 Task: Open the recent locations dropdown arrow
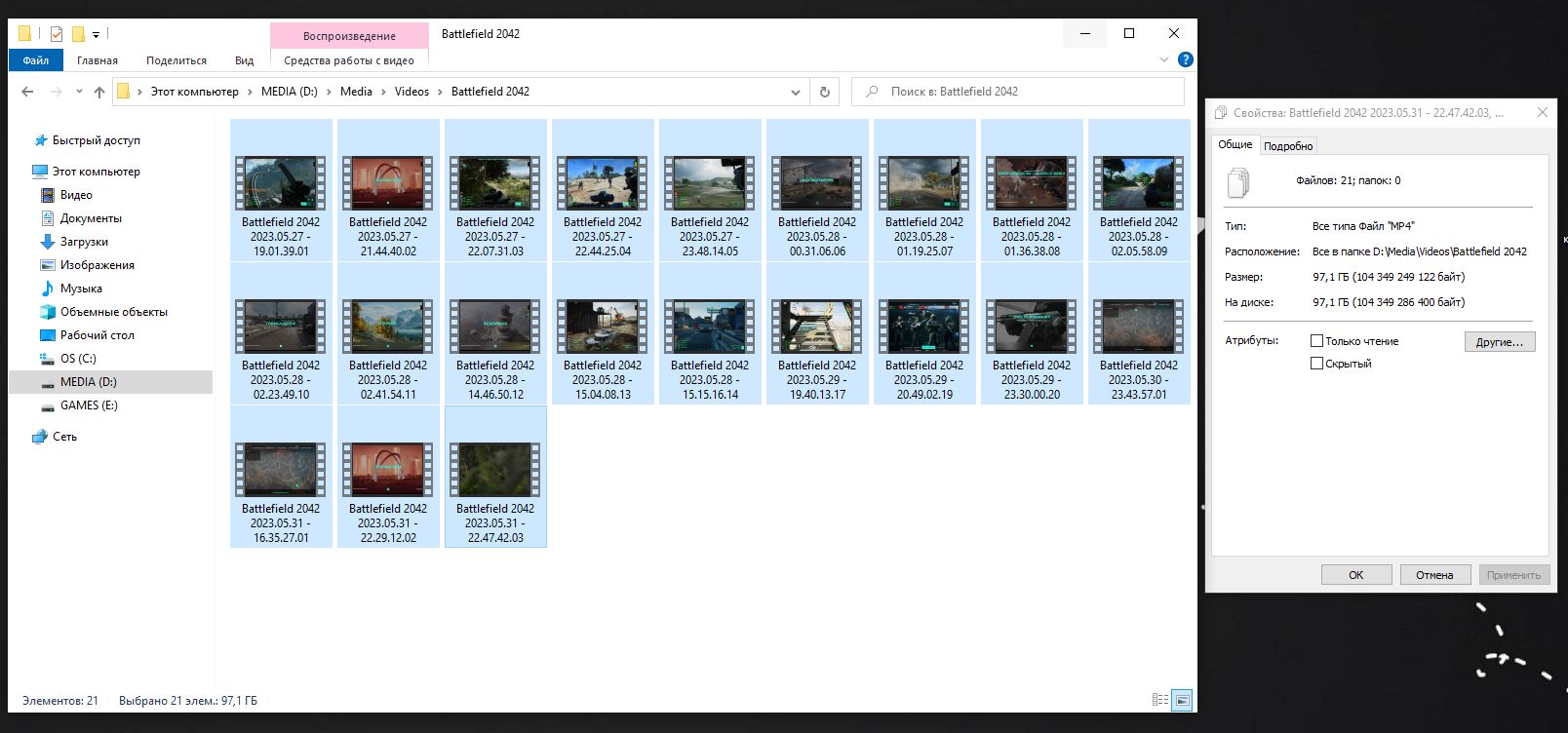pos(77,93)
